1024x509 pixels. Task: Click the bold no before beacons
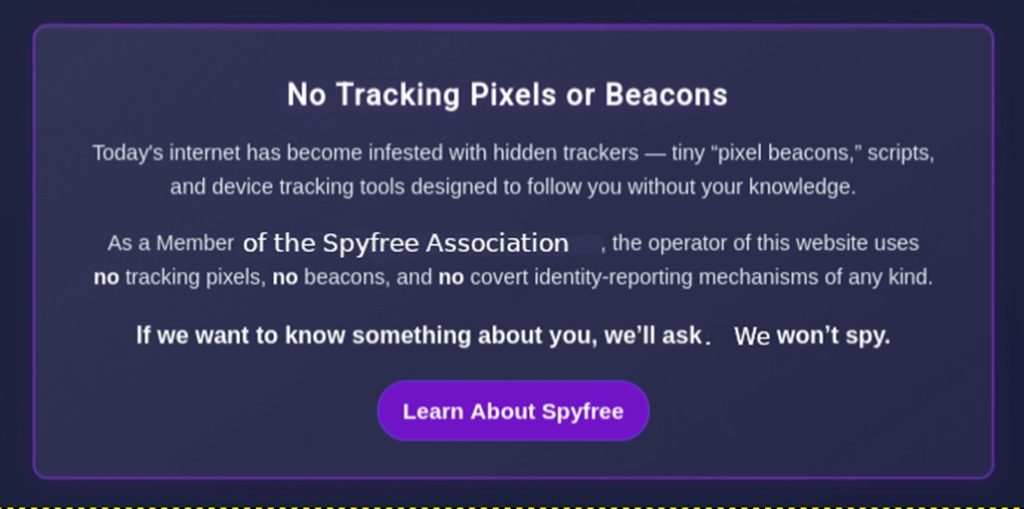[x=285, y=278]
